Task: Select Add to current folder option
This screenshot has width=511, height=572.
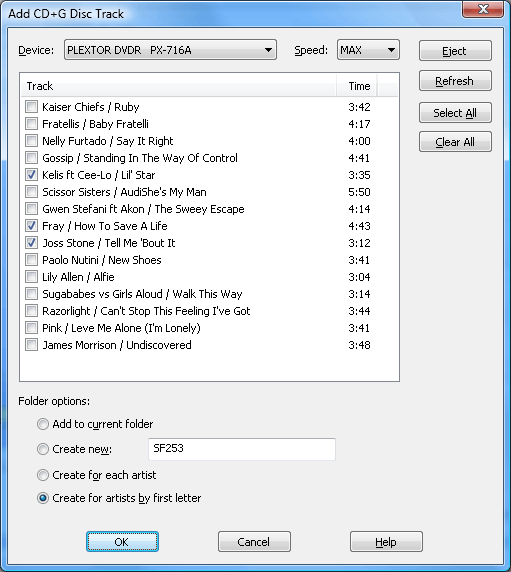Action: tap(43, 424)
